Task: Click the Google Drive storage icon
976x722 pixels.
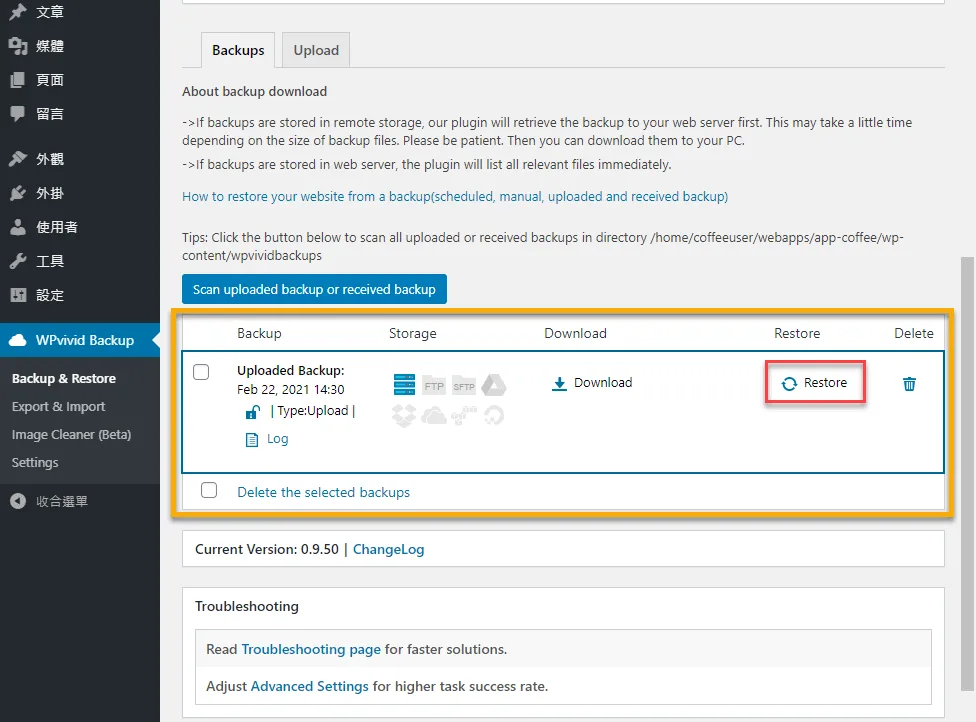Action: [494, 385]
